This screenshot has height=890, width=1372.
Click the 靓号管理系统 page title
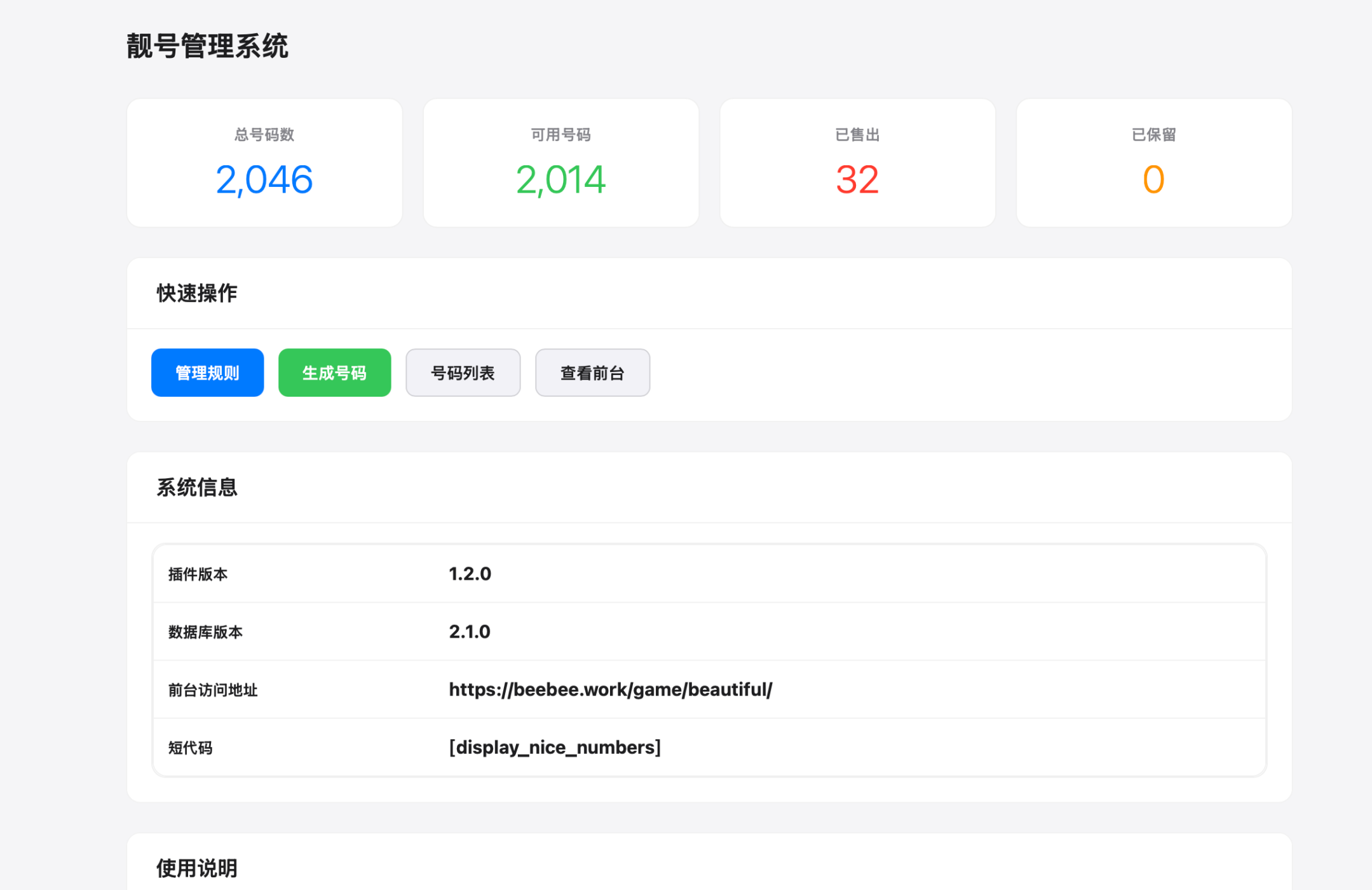pos(207,46)
